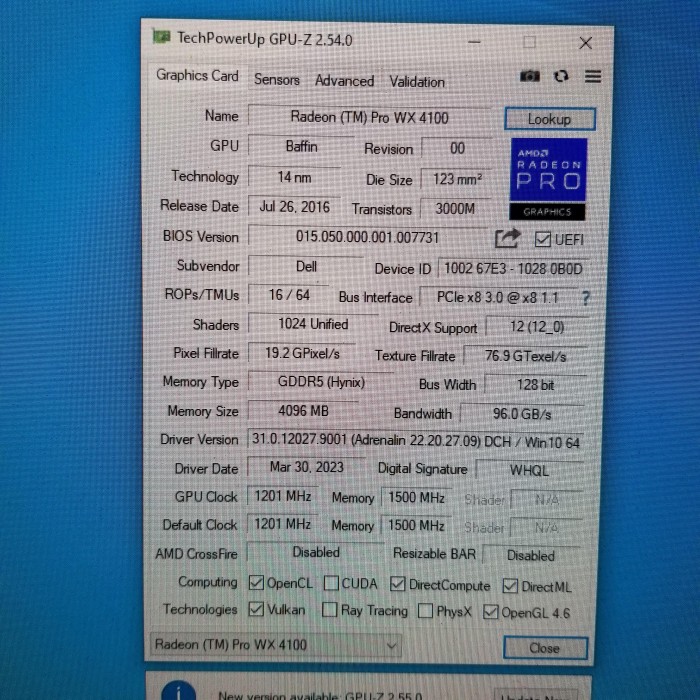Click the Memory Type GDDR5 (Hynix)
This screenshot has height=700, width=700.
(x=321, y=382)
